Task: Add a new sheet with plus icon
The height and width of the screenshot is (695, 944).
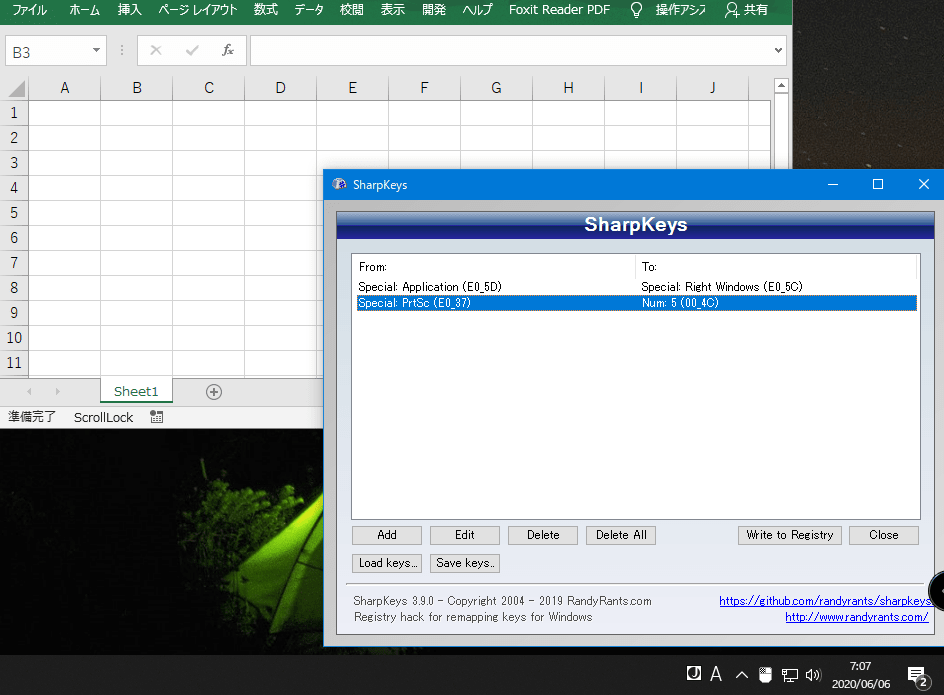Action: pyautogui.click(x=213, y=392)
